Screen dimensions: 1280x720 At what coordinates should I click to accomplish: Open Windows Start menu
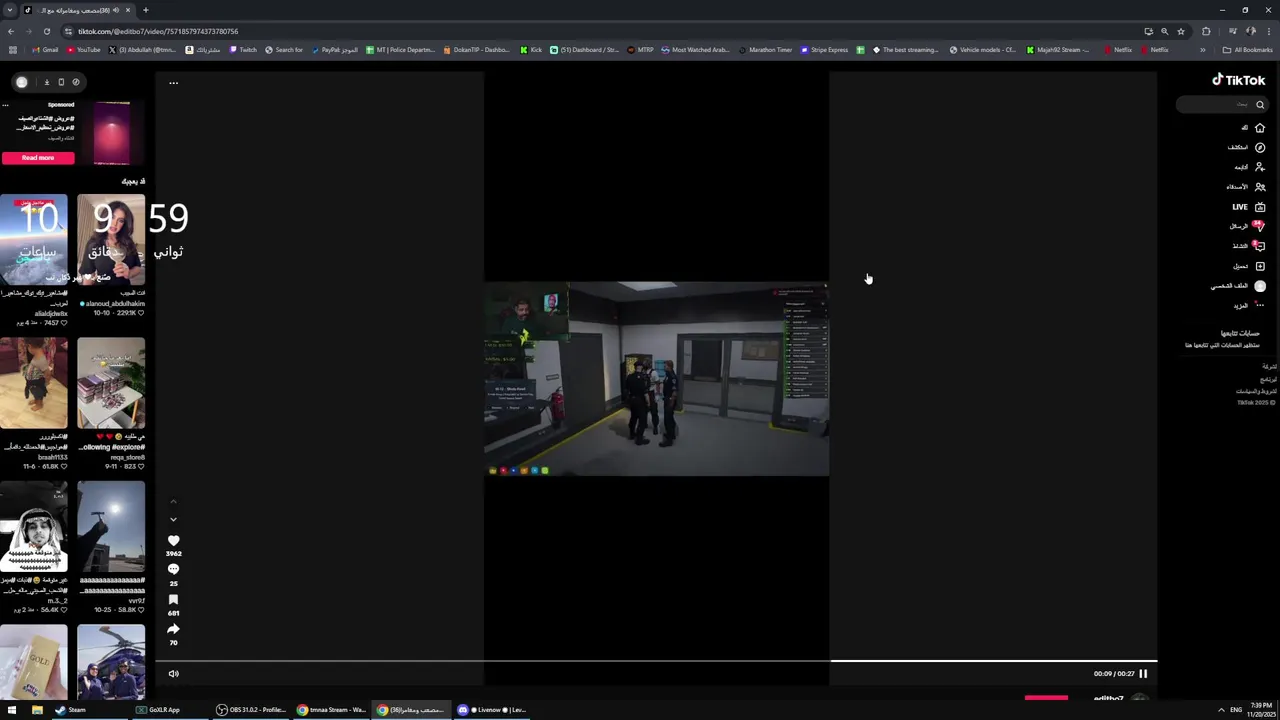tap(12, 710)
